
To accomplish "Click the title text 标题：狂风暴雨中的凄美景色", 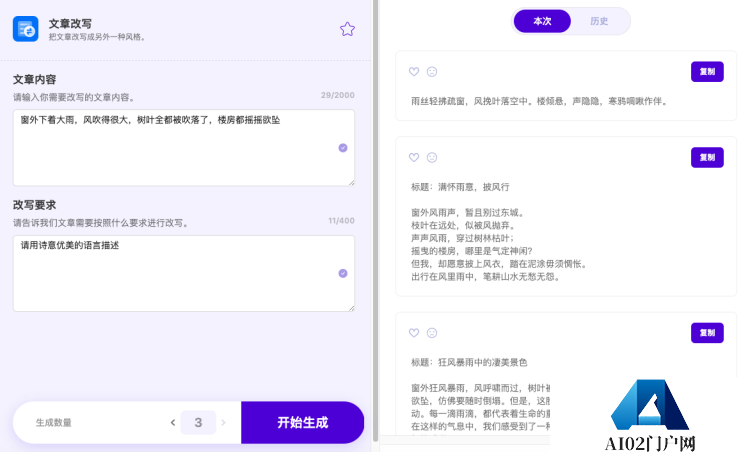I will pos(469,363).
